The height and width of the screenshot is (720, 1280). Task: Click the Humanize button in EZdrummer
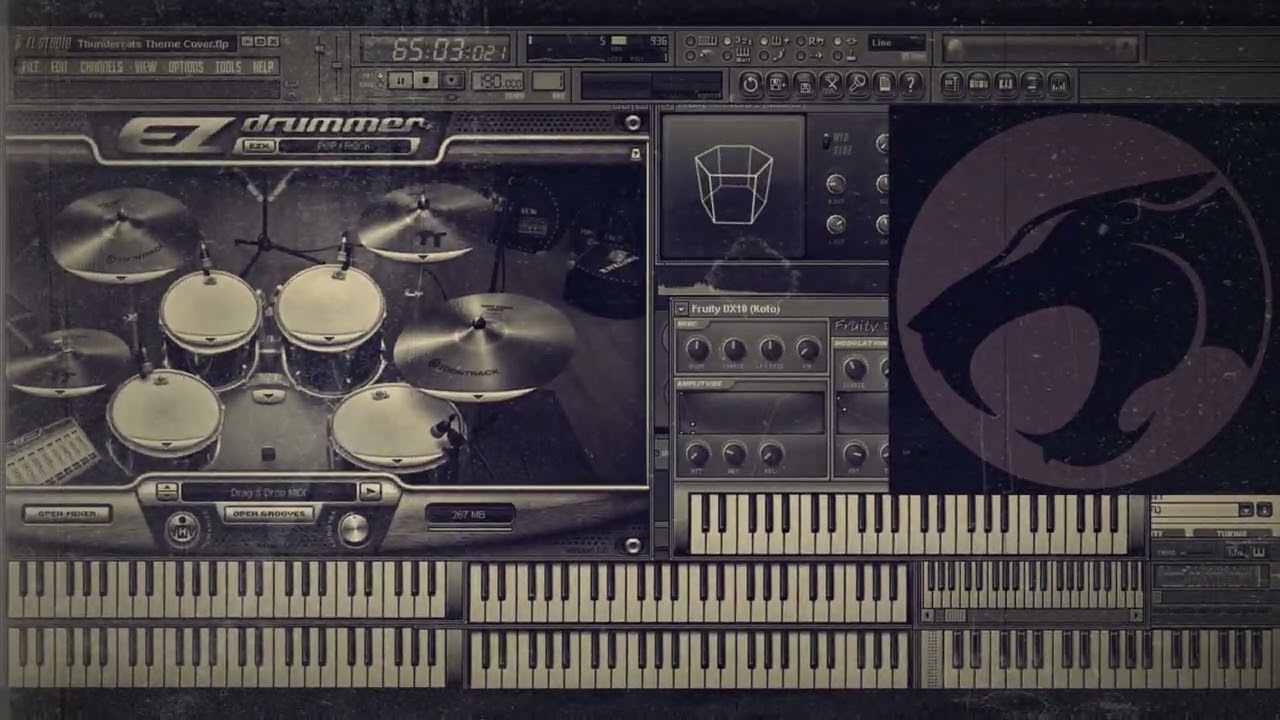(x=182, y=527)
